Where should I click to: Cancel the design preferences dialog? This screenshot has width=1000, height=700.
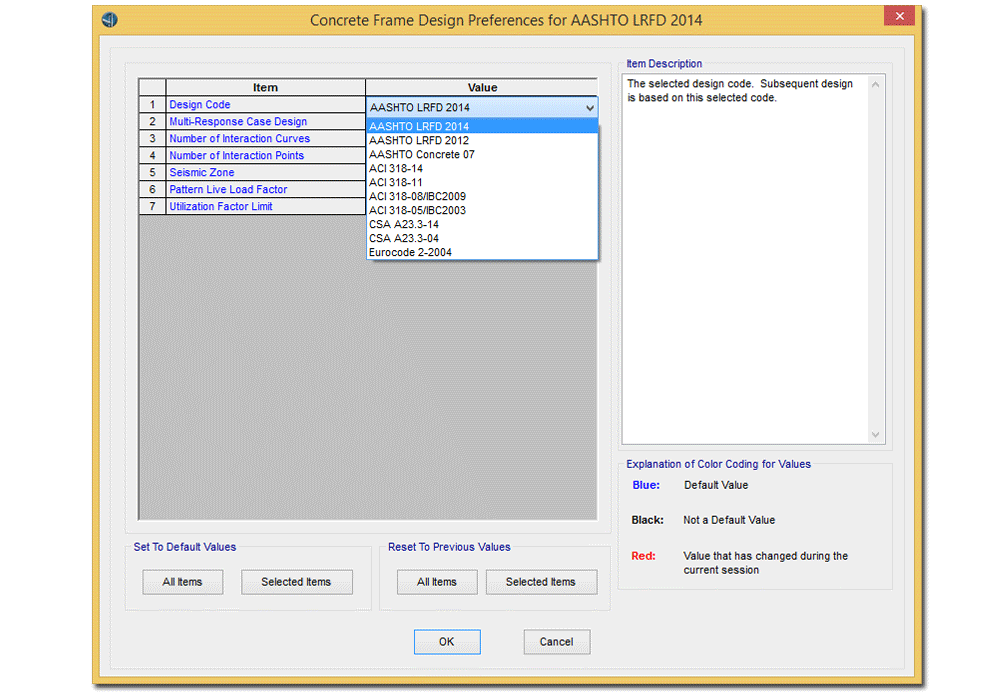(x=557, y=642)
